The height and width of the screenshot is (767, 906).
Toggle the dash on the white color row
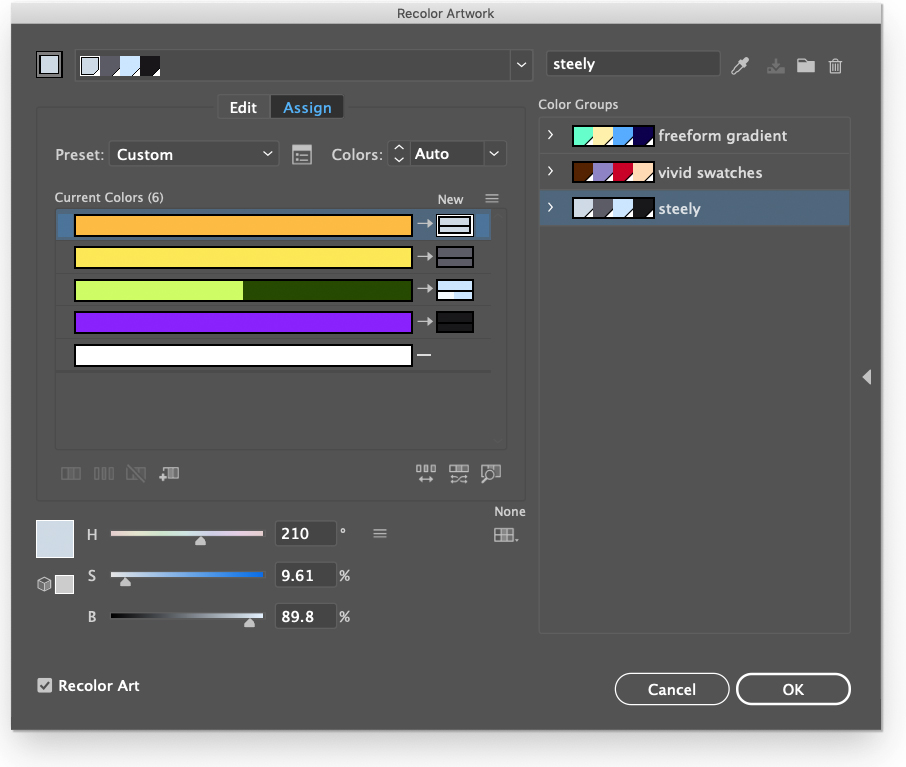pos(424,355)
